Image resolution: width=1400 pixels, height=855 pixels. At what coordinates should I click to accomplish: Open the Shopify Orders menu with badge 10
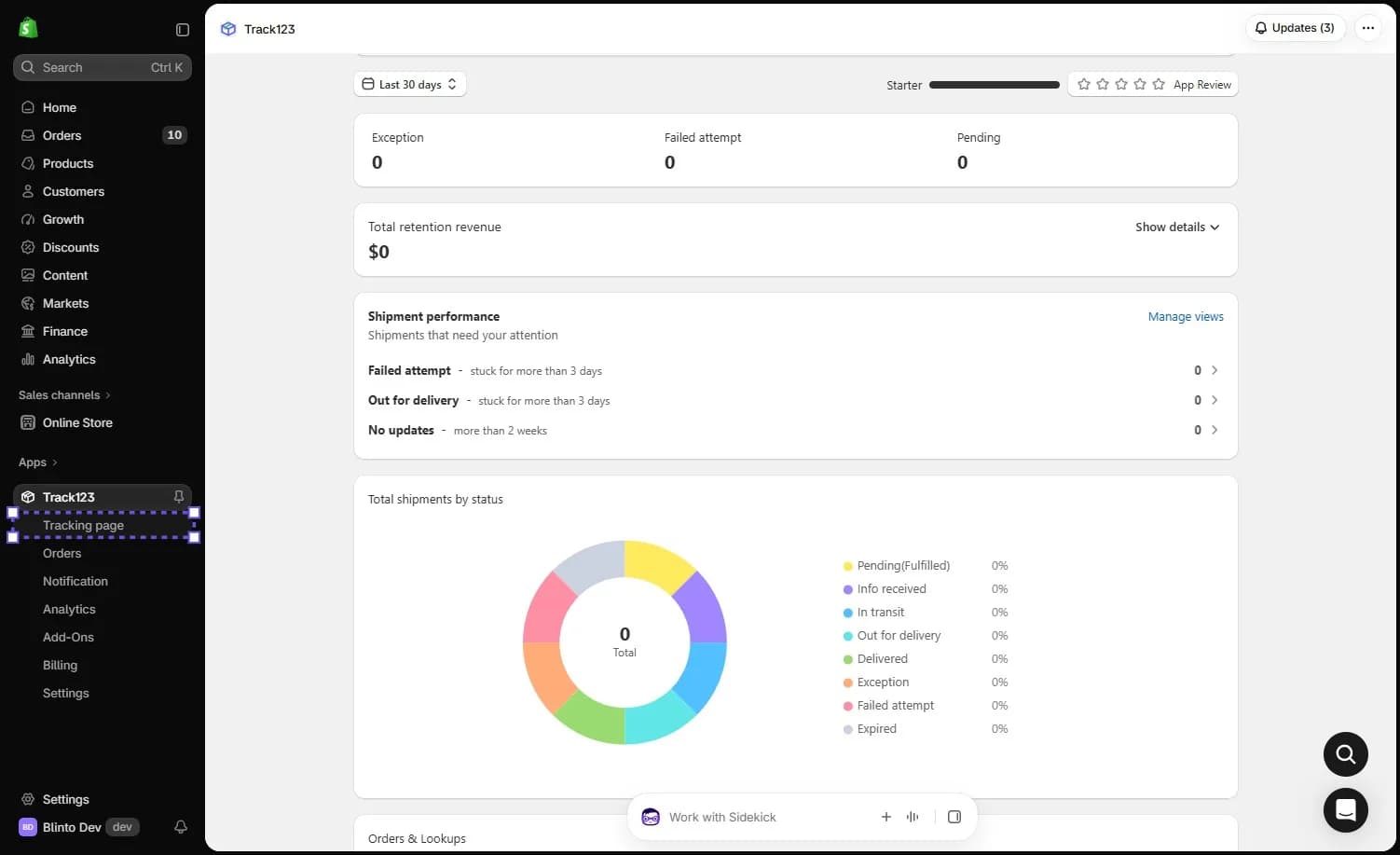click(x=103, y=135)
